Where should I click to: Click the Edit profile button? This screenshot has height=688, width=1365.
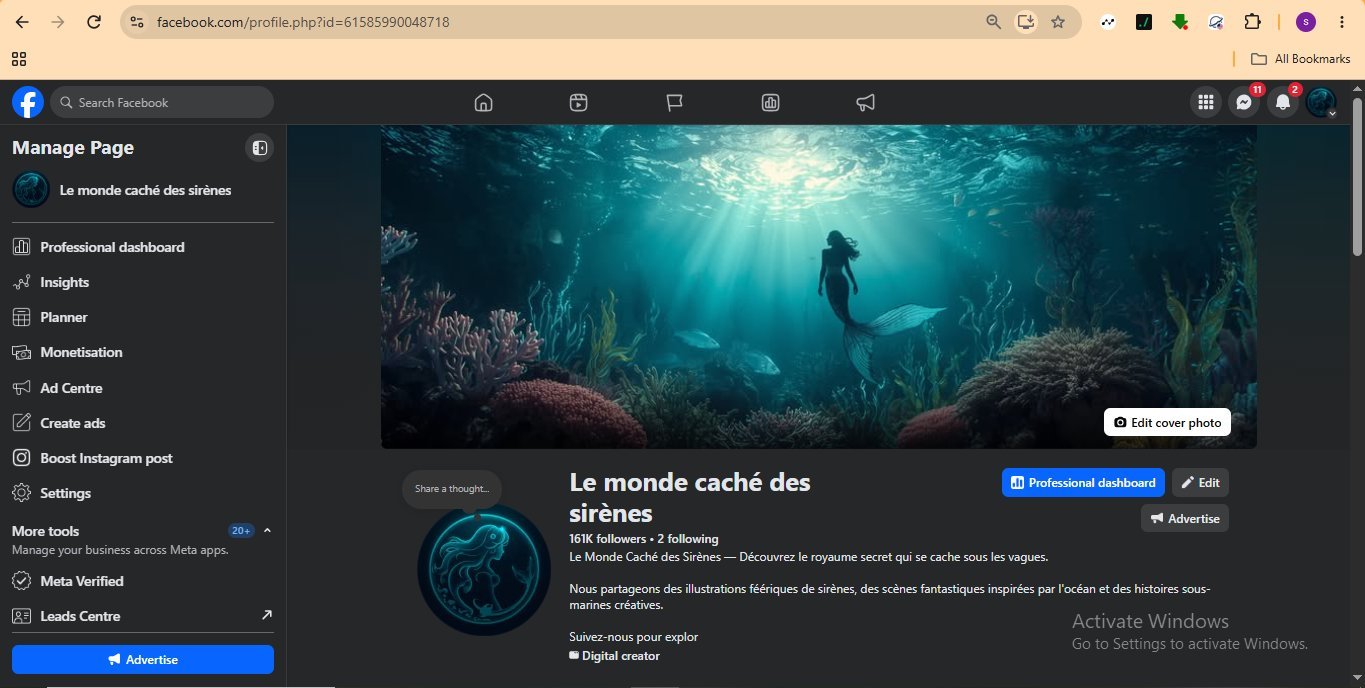[x=1200, y=482]
